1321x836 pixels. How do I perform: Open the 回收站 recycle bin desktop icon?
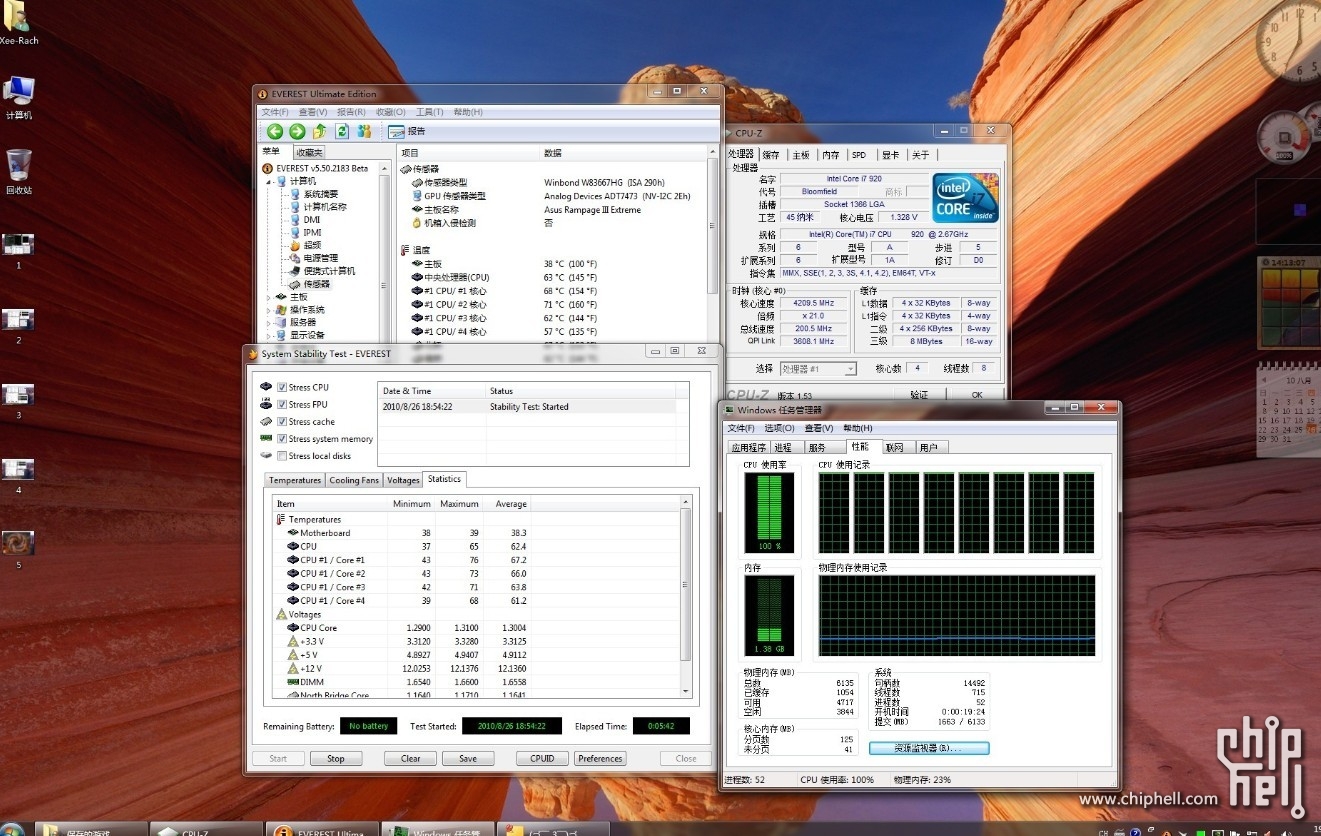pyautogui.click(x=18, y=171)
